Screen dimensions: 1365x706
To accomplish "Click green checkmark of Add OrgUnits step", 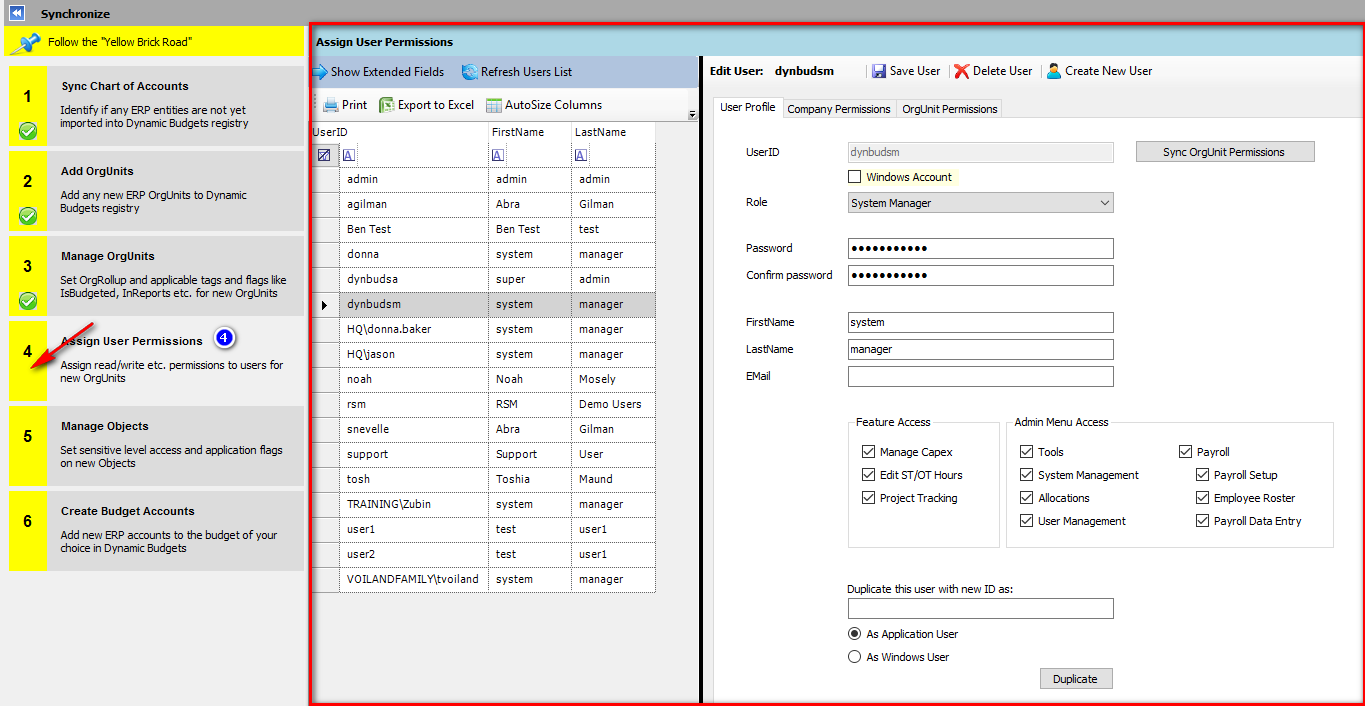I will click(28, 216).
